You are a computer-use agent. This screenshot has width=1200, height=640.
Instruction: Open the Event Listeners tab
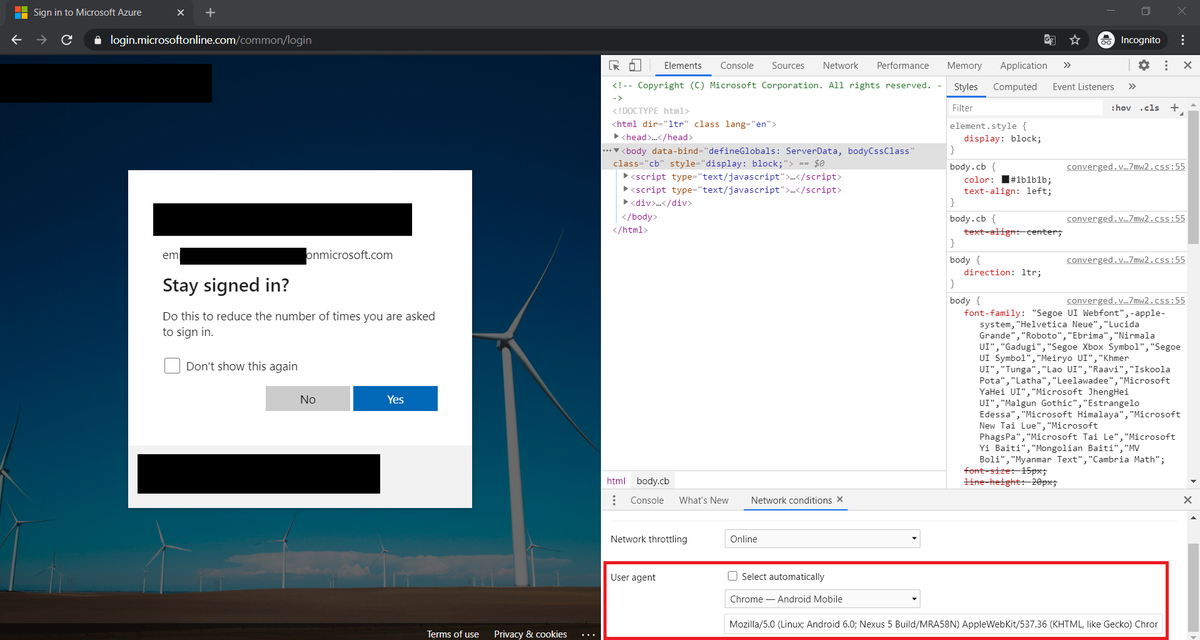pos(1083,87)
